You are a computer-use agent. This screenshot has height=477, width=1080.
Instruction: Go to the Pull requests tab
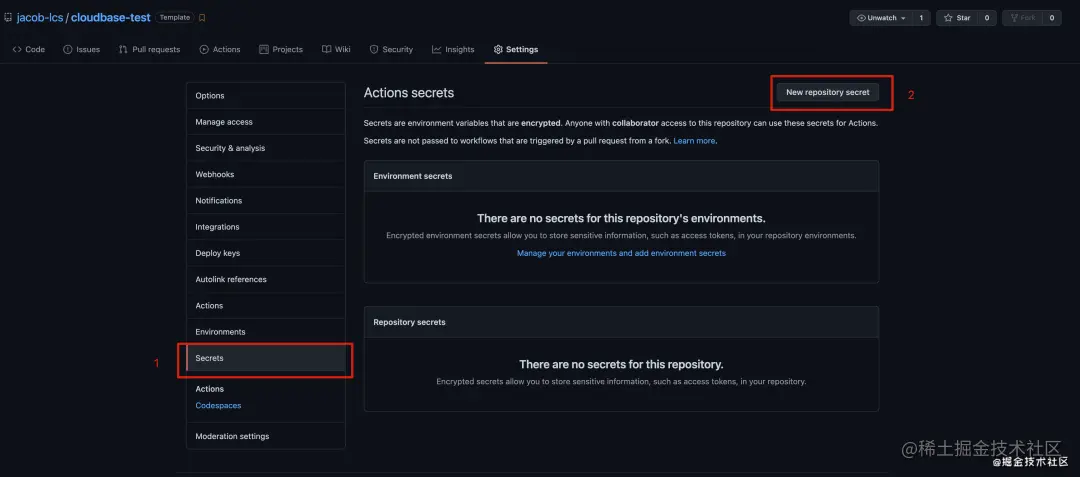tap(150, 49)
